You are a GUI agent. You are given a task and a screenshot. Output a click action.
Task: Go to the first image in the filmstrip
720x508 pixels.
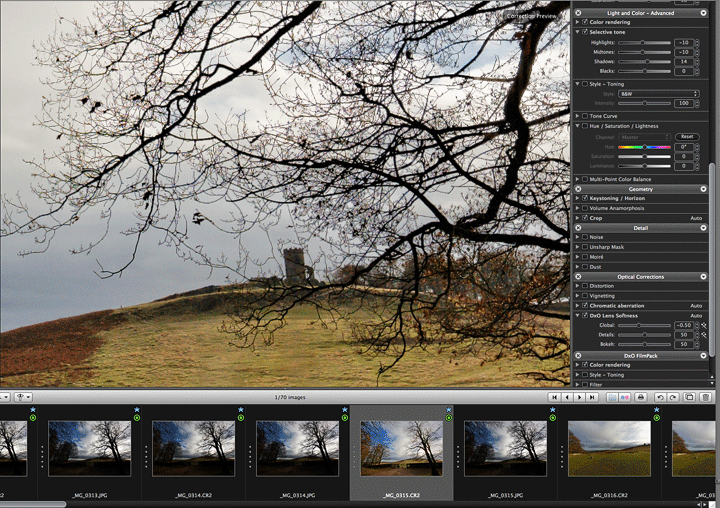[554, 397]
